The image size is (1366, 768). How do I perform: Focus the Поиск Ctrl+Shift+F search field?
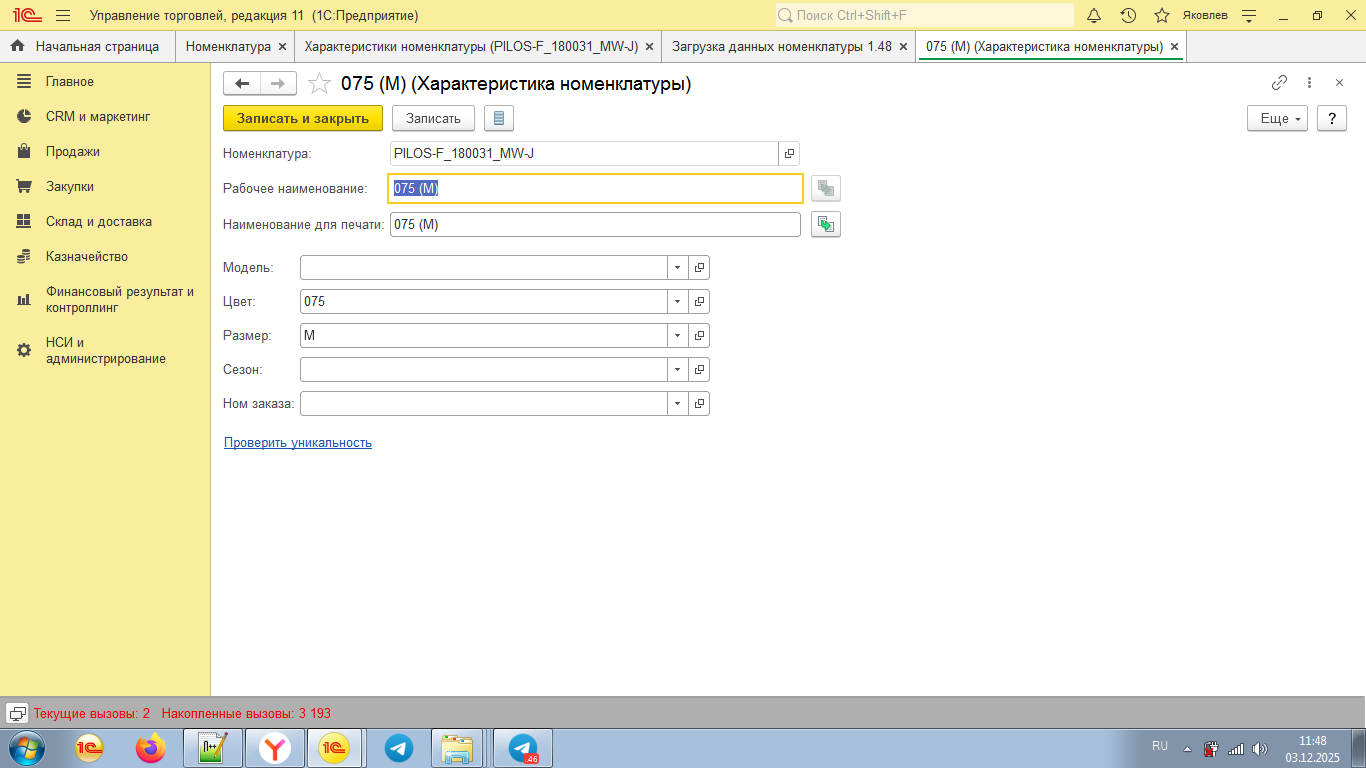pos(924,16)
